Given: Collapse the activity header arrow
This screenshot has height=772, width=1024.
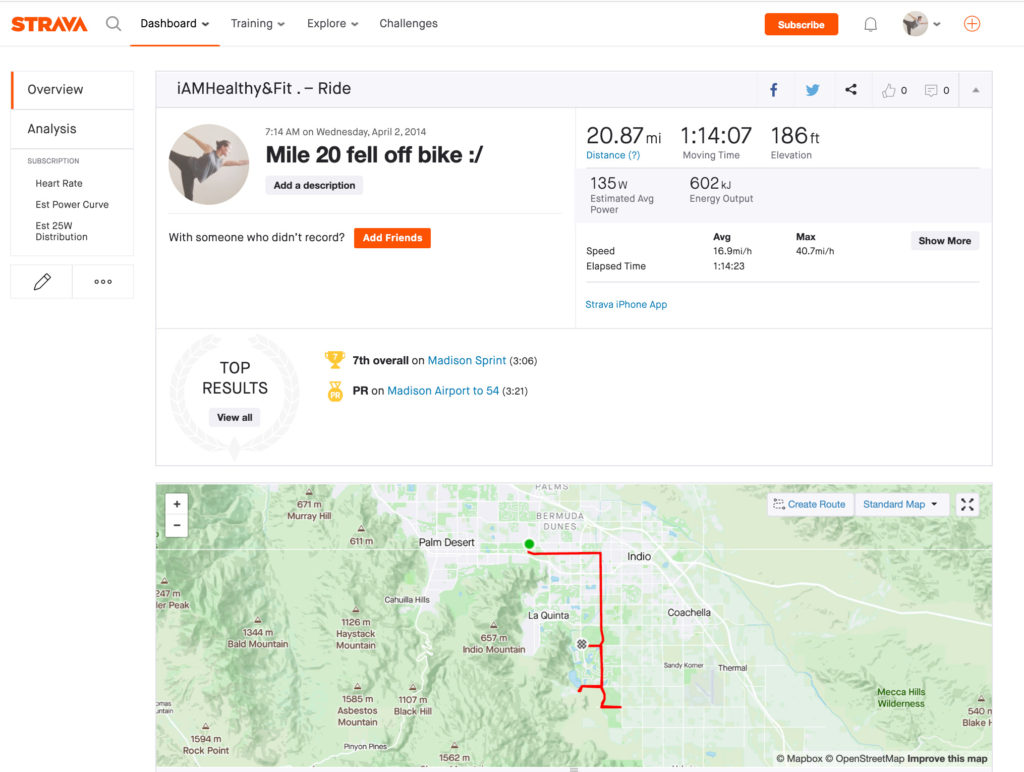Looking at the screenshot, I should click(975, 90).
